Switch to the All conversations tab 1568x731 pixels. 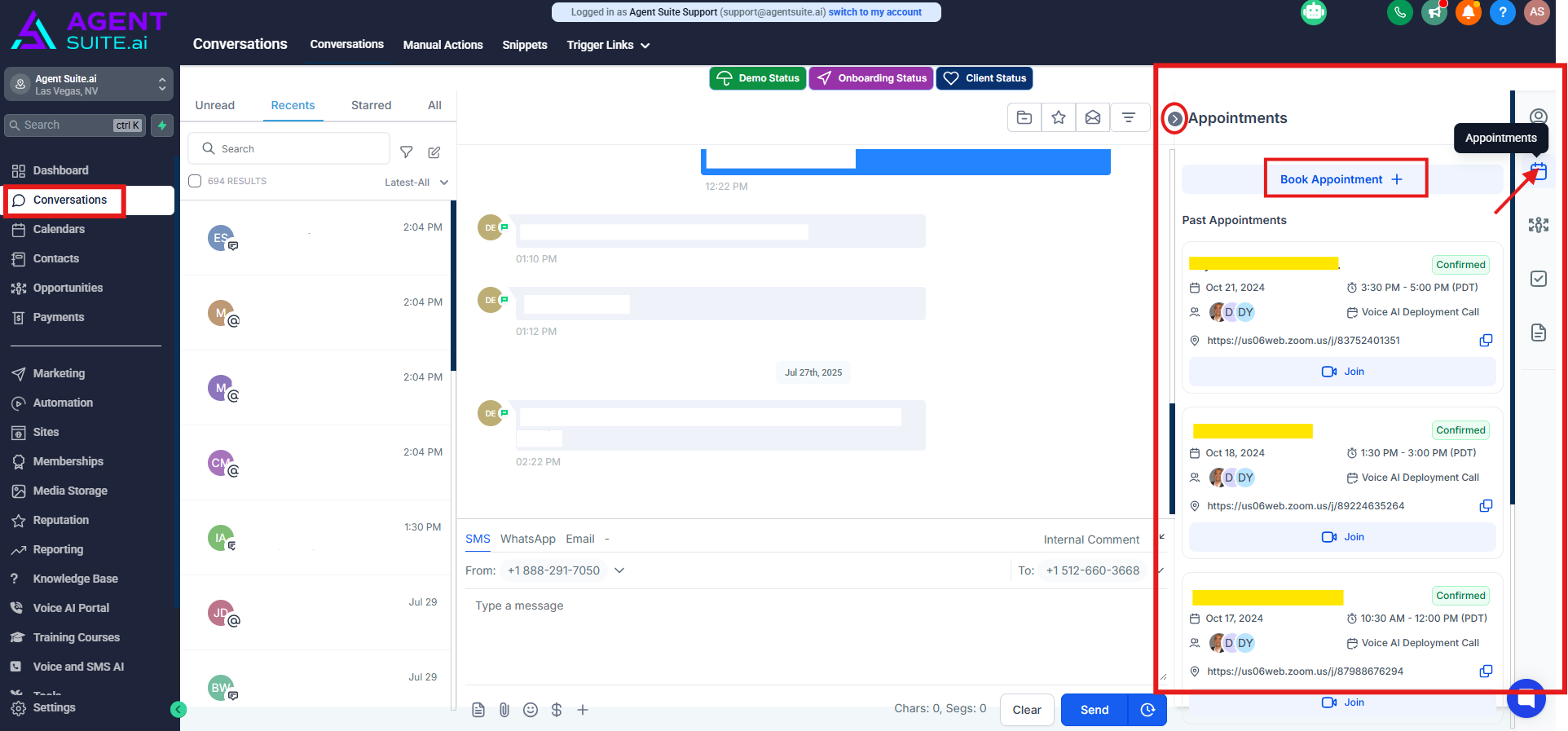click(x=434, y=105)
